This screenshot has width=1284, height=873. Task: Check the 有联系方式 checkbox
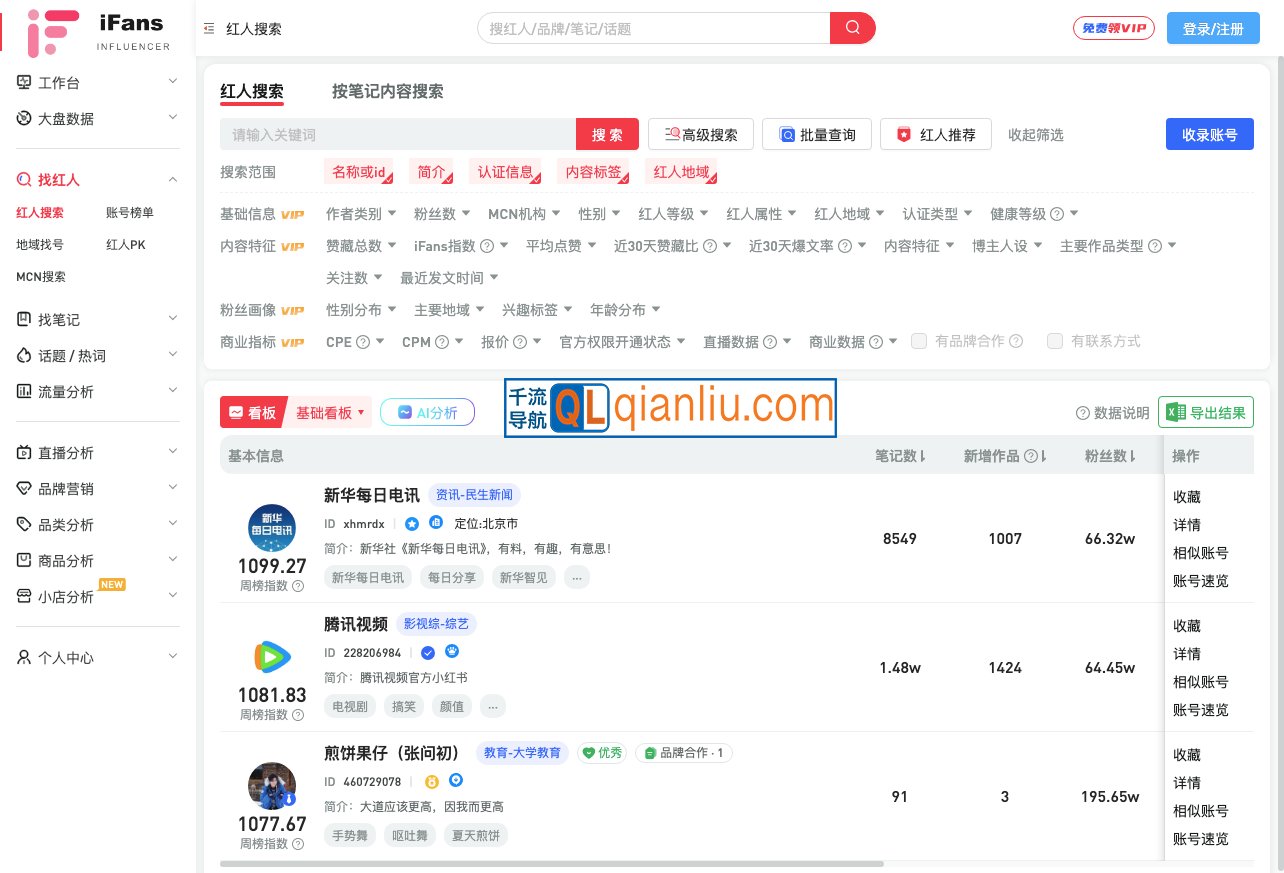[x=1054, y=341]
